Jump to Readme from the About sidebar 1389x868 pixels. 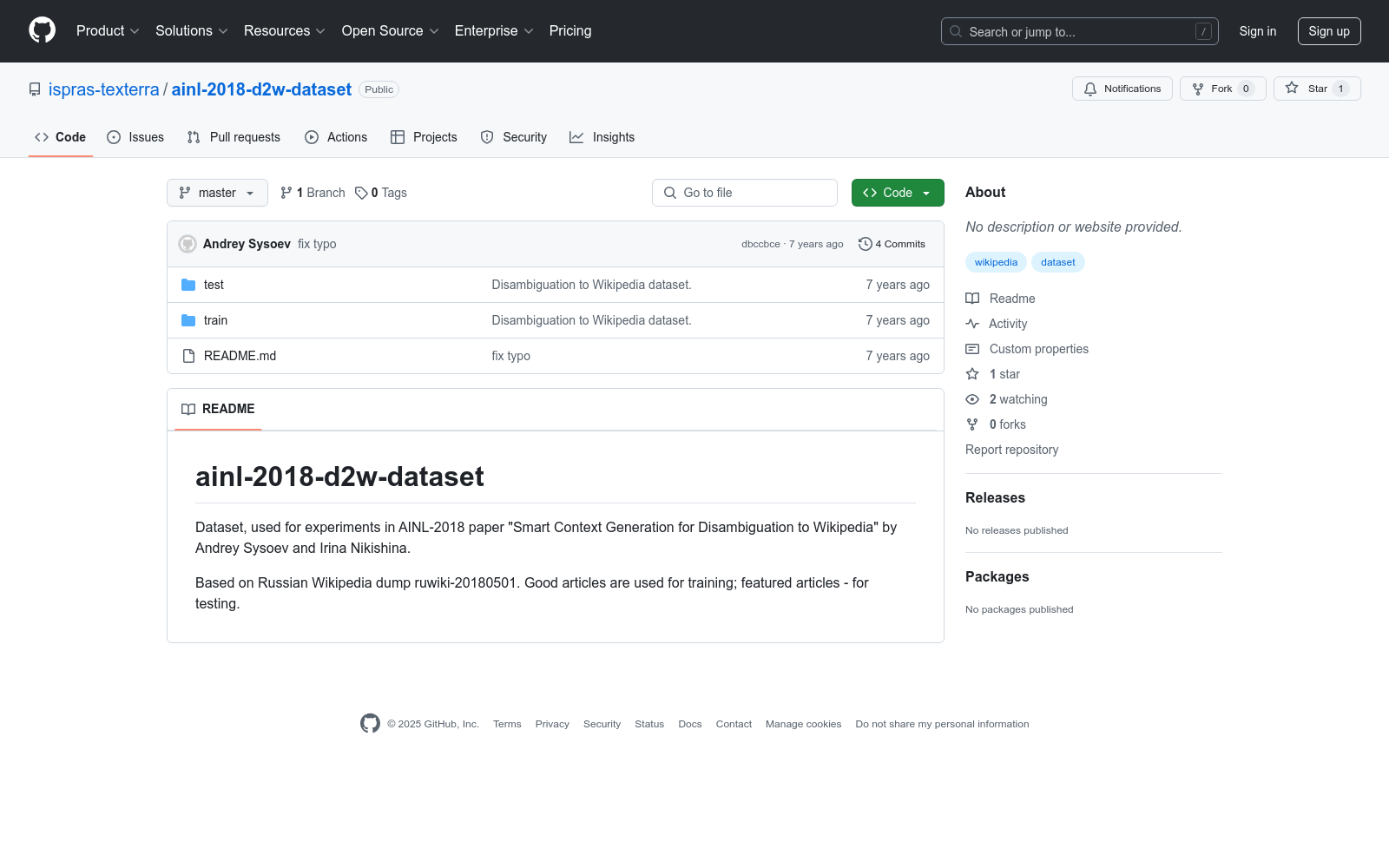tap(1001, 299)
